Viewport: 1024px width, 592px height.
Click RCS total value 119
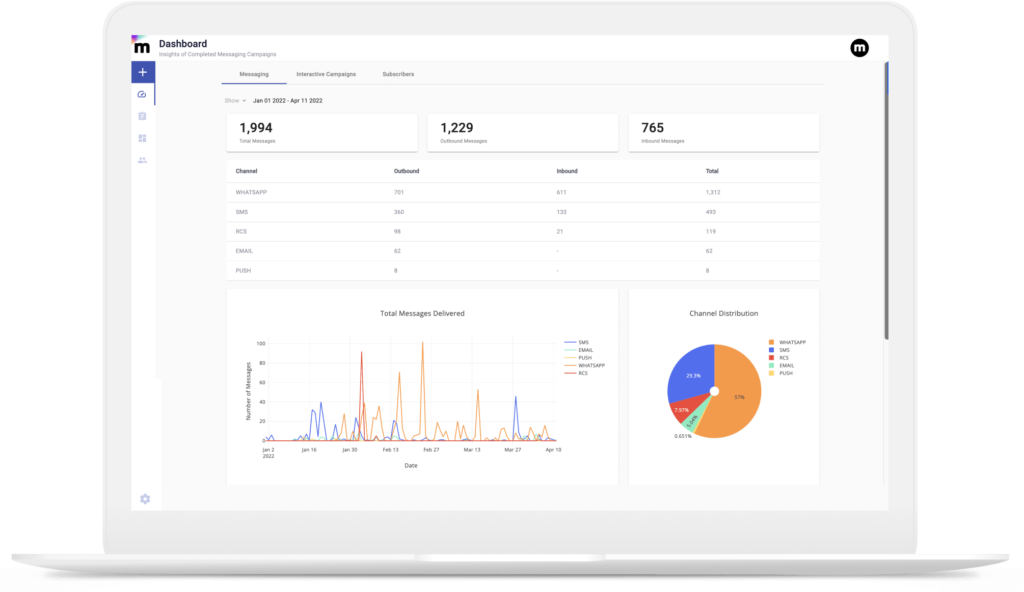click(x=711, y=232)
